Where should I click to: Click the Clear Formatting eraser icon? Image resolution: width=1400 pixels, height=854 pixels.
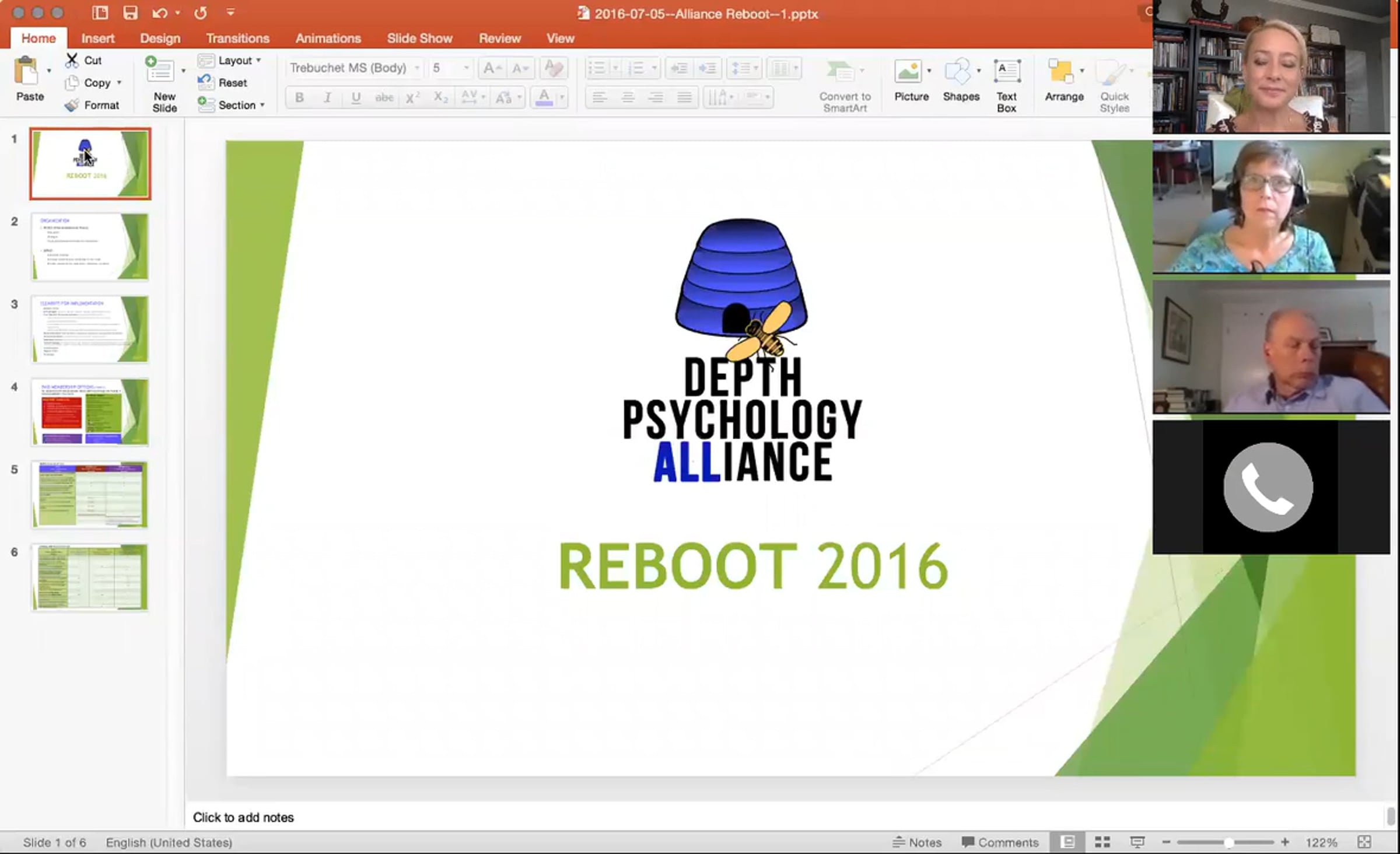coord(553,68)
